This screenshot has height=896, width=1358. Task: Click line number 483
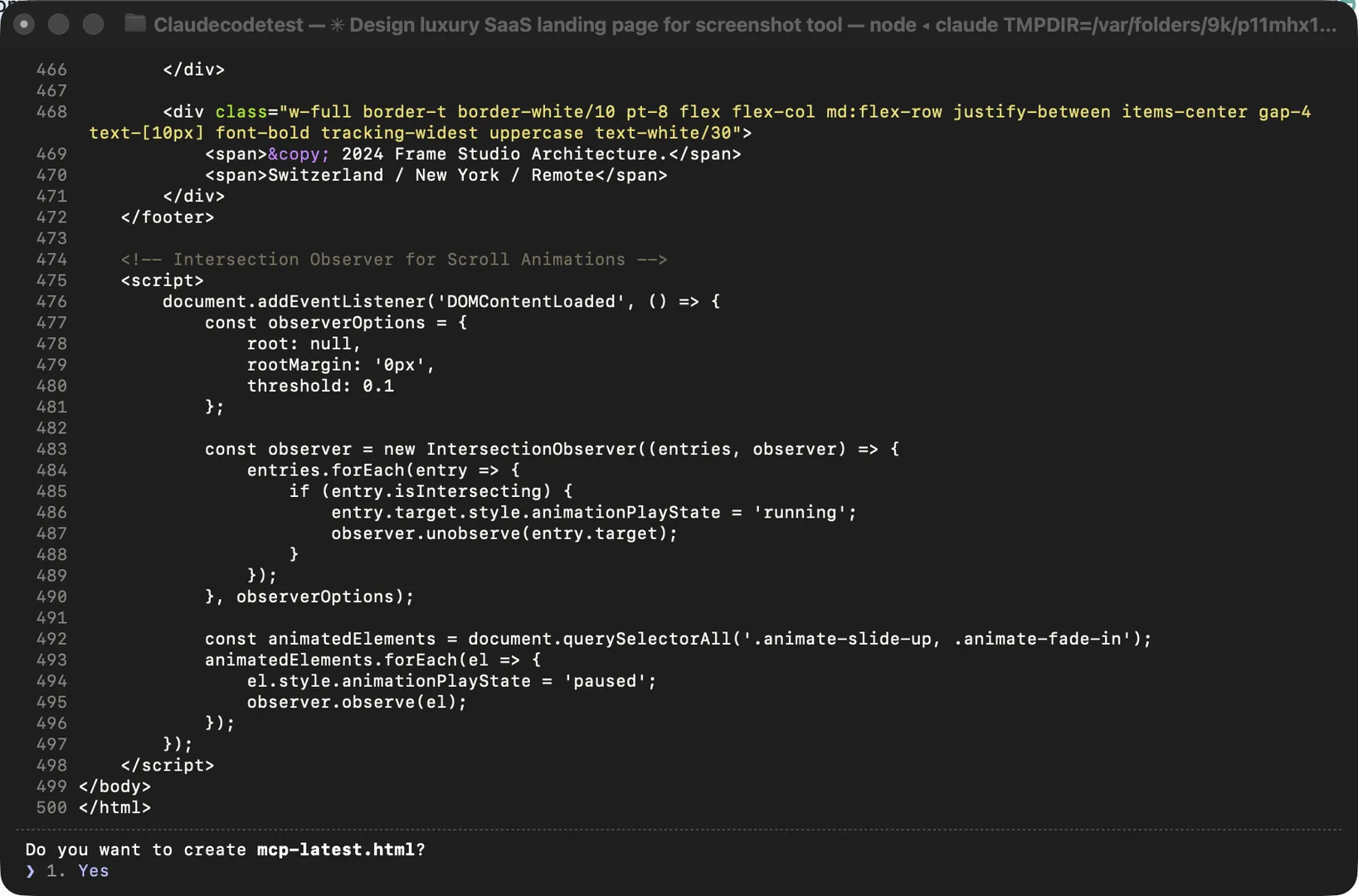coord(51,449)
